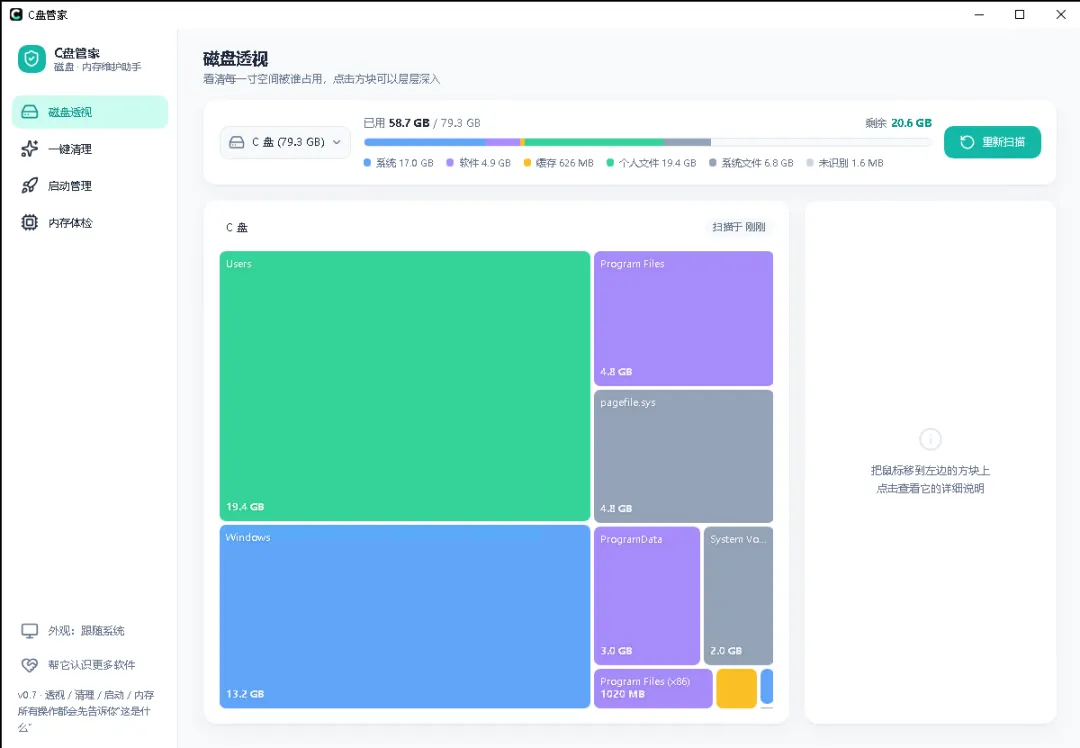Click the 软件 4.9 GB legend entry
Viewport: 1080px width, 748px height.
pos(479,163)
